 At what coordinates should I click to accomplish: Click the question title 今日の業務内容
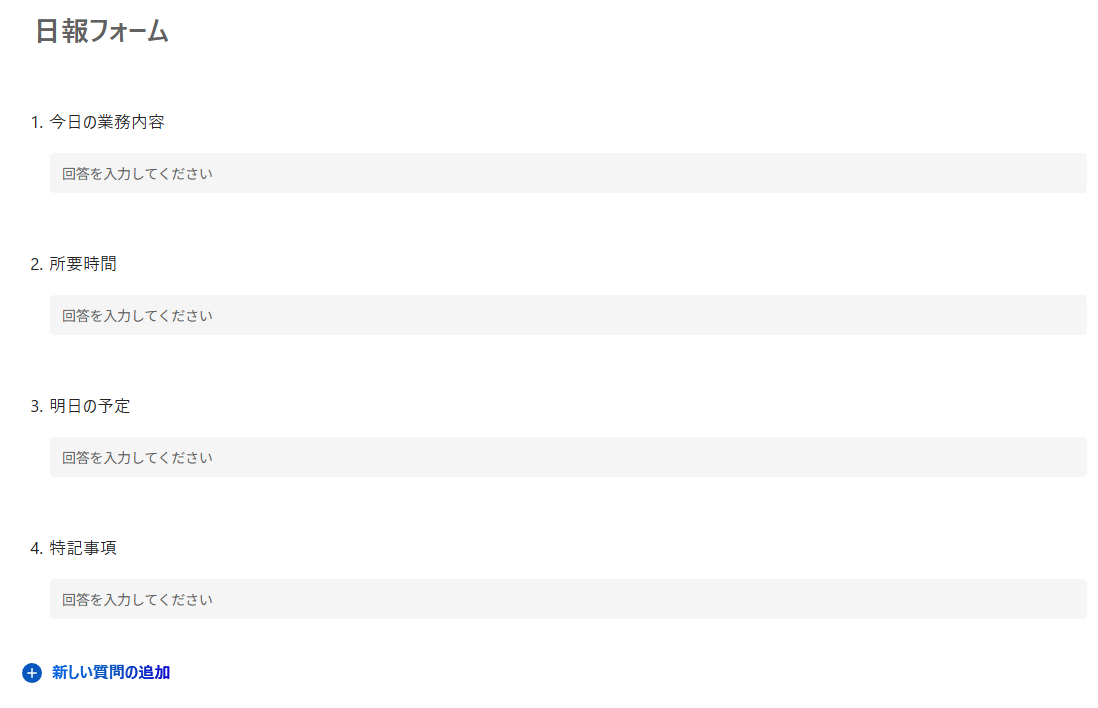[107, 122]
